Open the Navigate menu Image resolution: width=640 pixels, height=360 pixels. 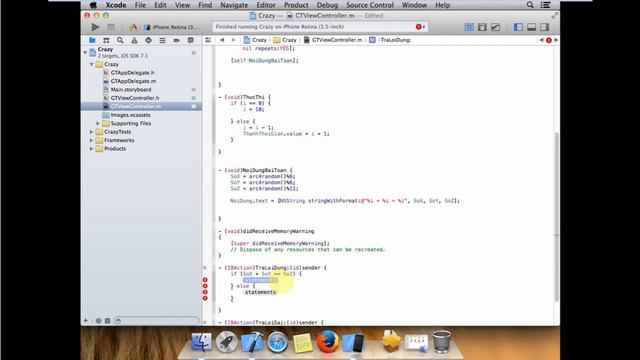(x=234, y=5)
